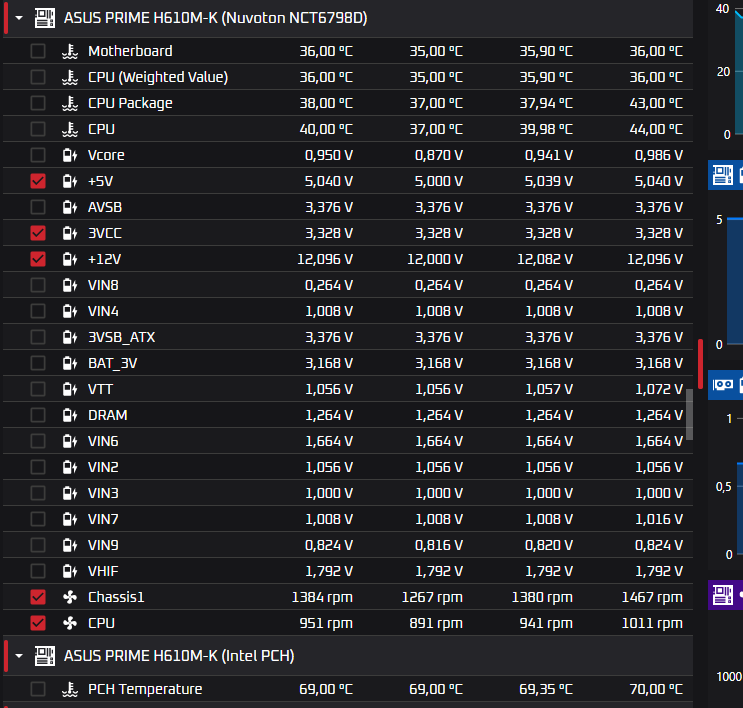Click the purple motherboard graph header icon
The image size is (743, 708).
(723, 595)
